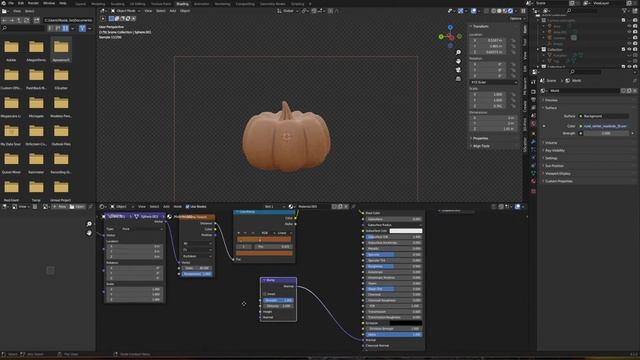
Task: Click the pin icon in node editor header
Action: click(353, 207)
